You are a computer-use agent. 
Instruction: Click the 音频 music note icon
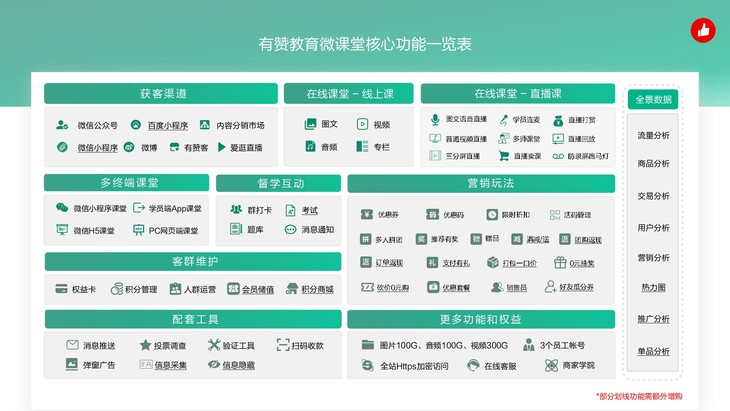tap(310, 146)
